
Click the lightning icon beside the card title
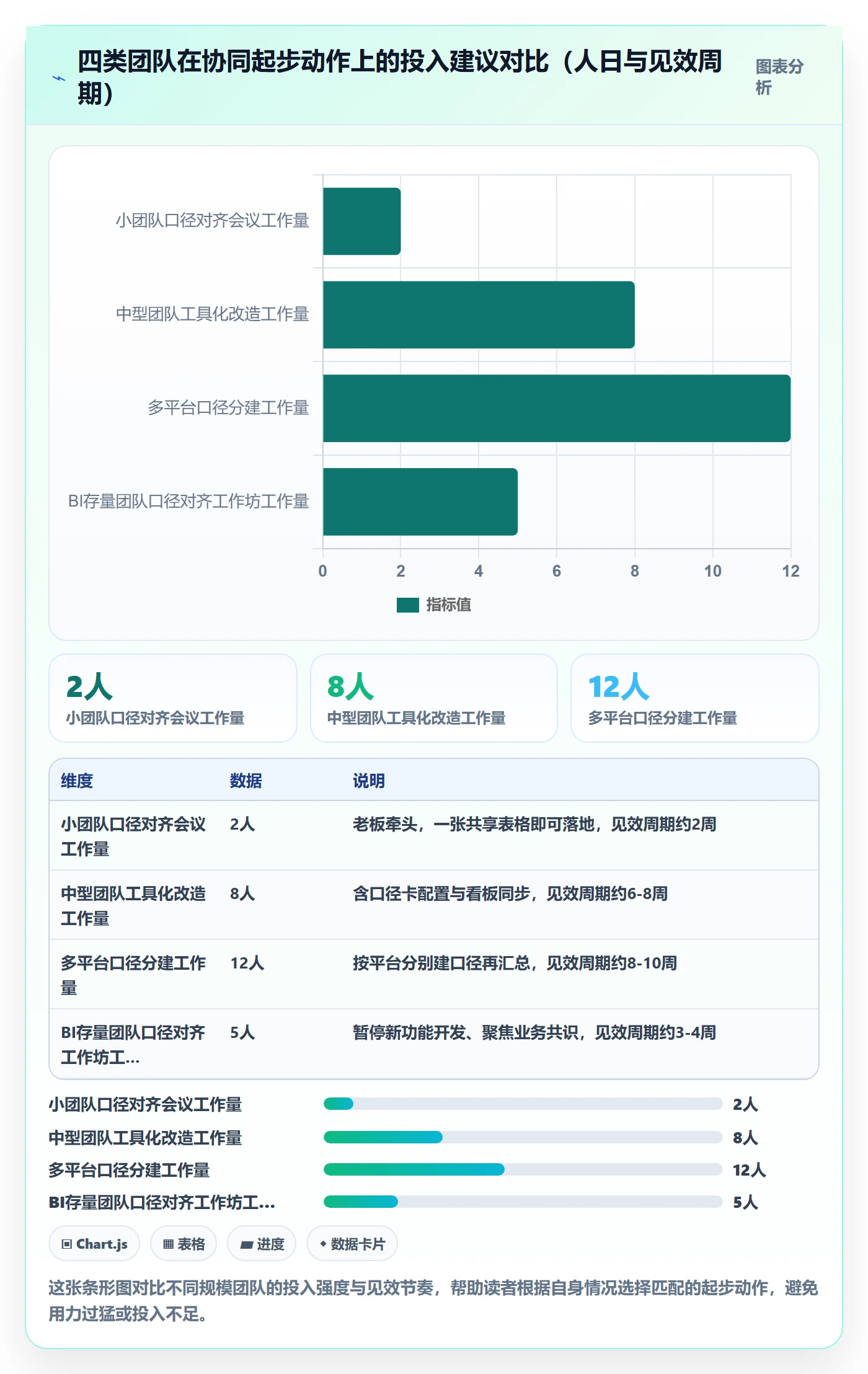[59, 78]
